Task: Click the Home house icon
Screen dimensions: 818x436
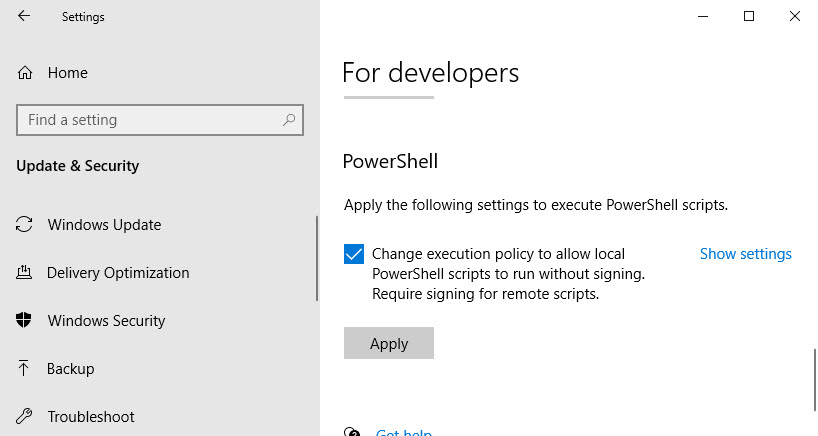Action: pos(25,73)
